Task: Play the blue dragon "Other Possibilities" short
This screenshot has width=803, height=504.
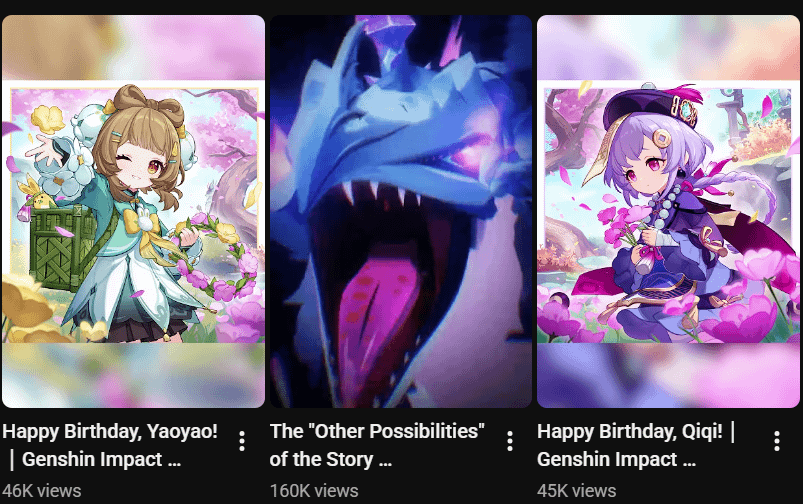Action: tap(401, 211)
